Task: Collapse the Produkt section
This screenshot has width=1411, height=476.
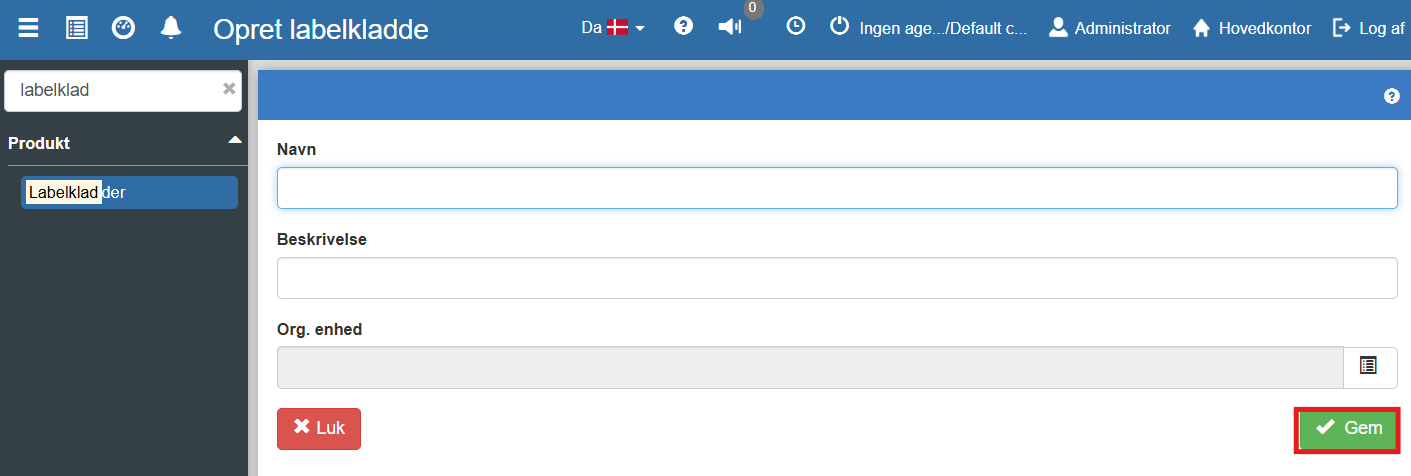Action: click(x=235, y=140)
